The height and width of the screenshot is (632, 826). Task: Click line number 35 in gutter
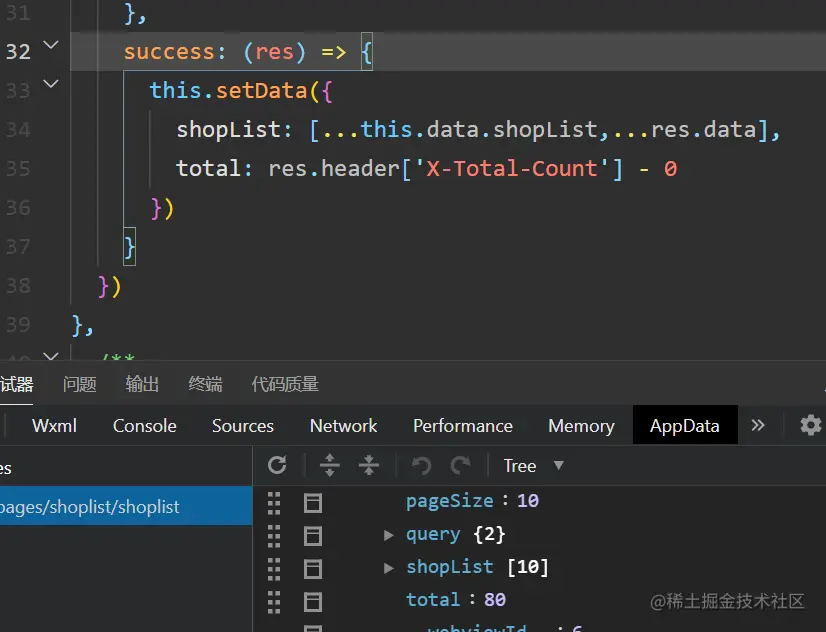tap(18, 169)
